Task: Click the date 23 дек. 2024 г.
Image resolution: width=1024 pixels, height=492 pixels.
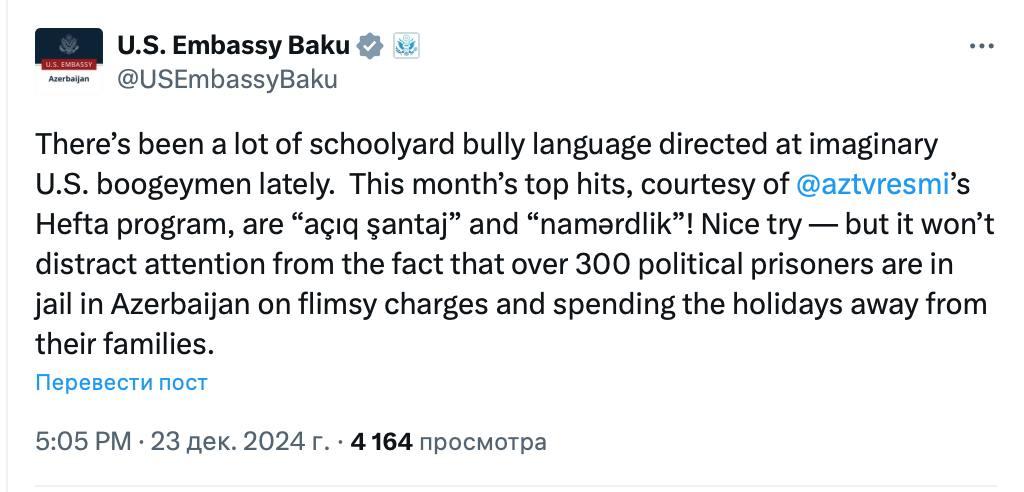Action: [239, 441]
